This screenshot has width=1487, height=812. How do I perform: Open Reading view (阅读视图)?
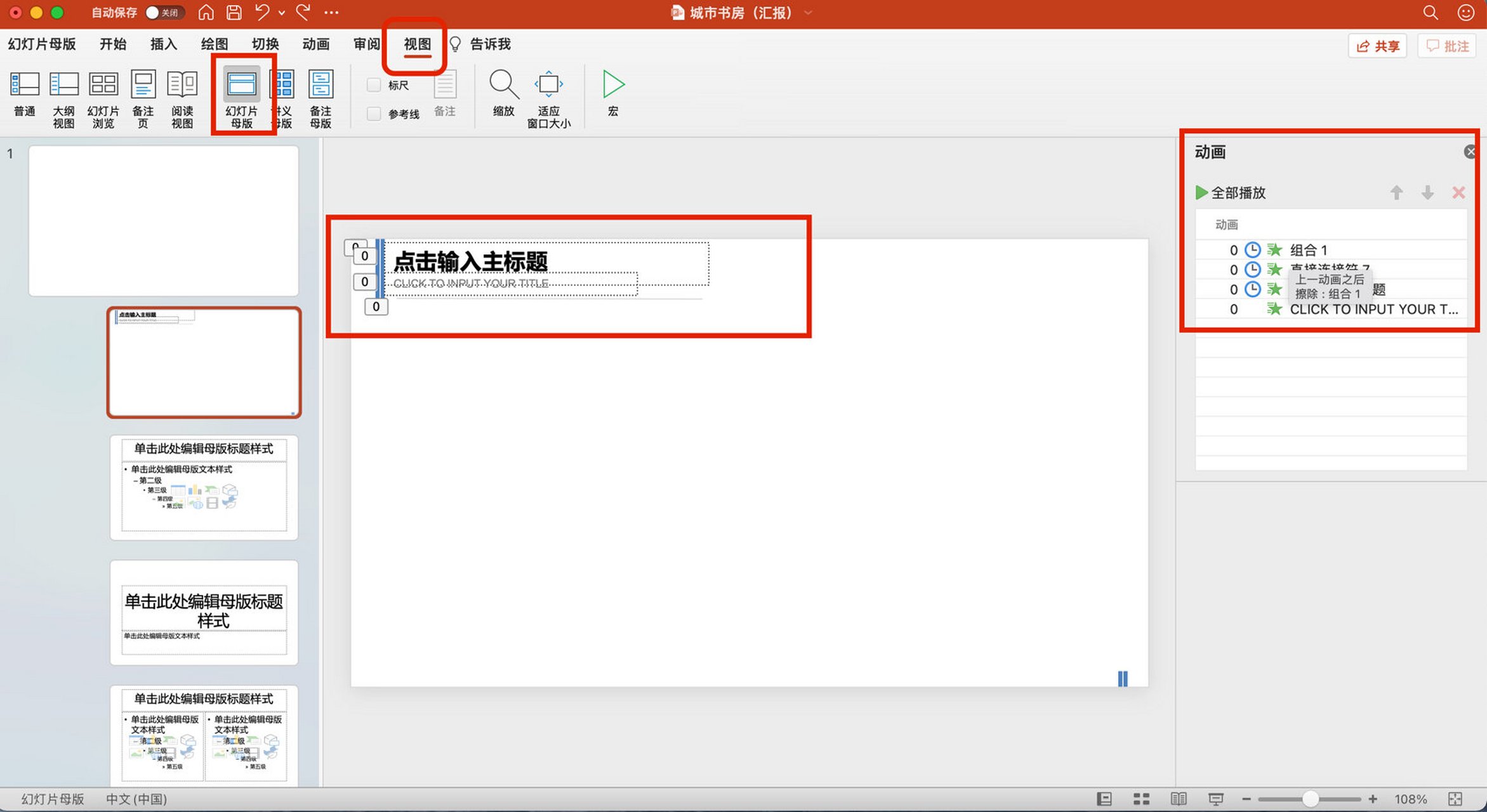click(x=182, y=99)
